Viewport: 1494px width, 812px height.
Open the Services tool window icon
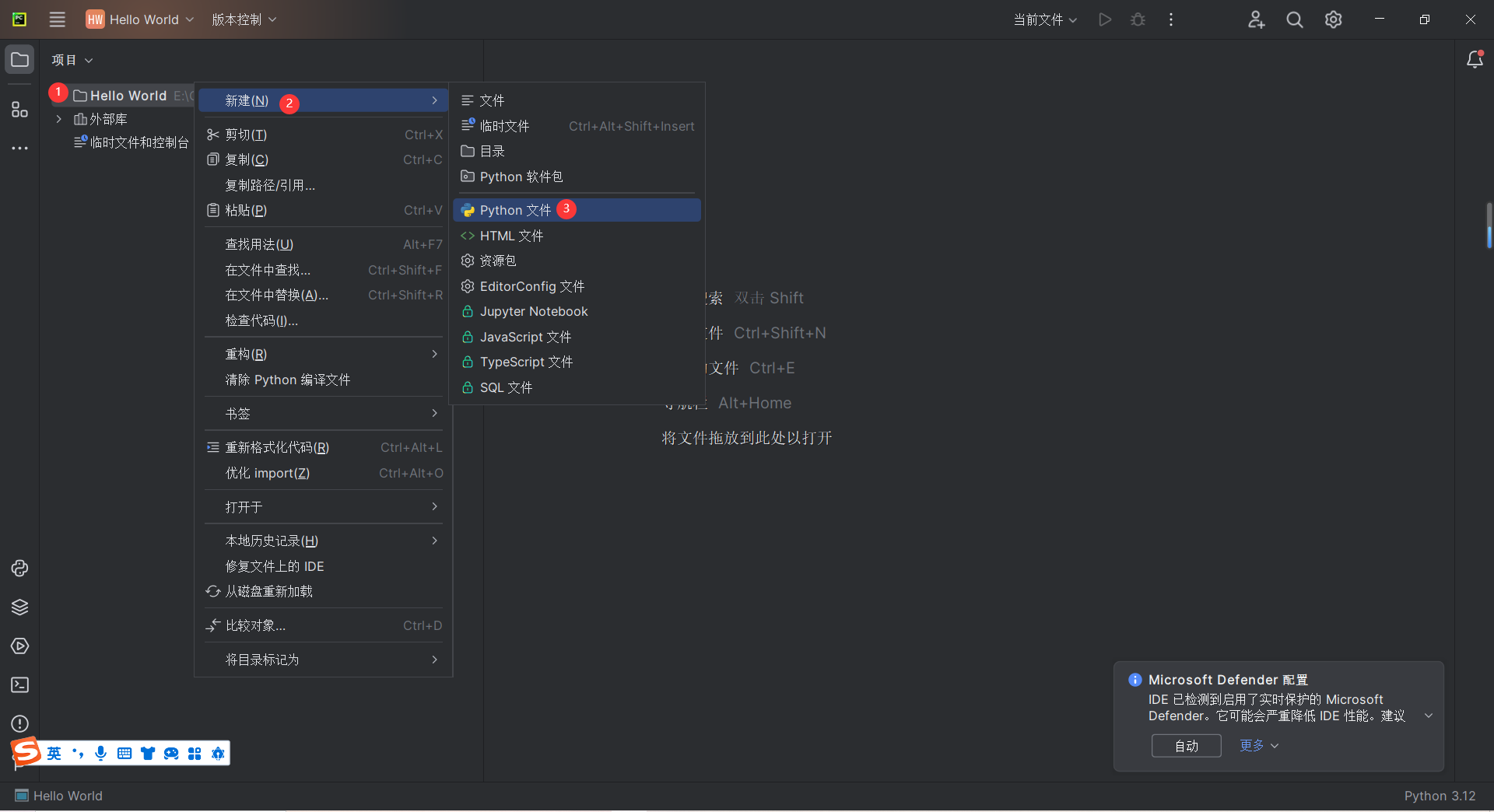click(19, 646)
